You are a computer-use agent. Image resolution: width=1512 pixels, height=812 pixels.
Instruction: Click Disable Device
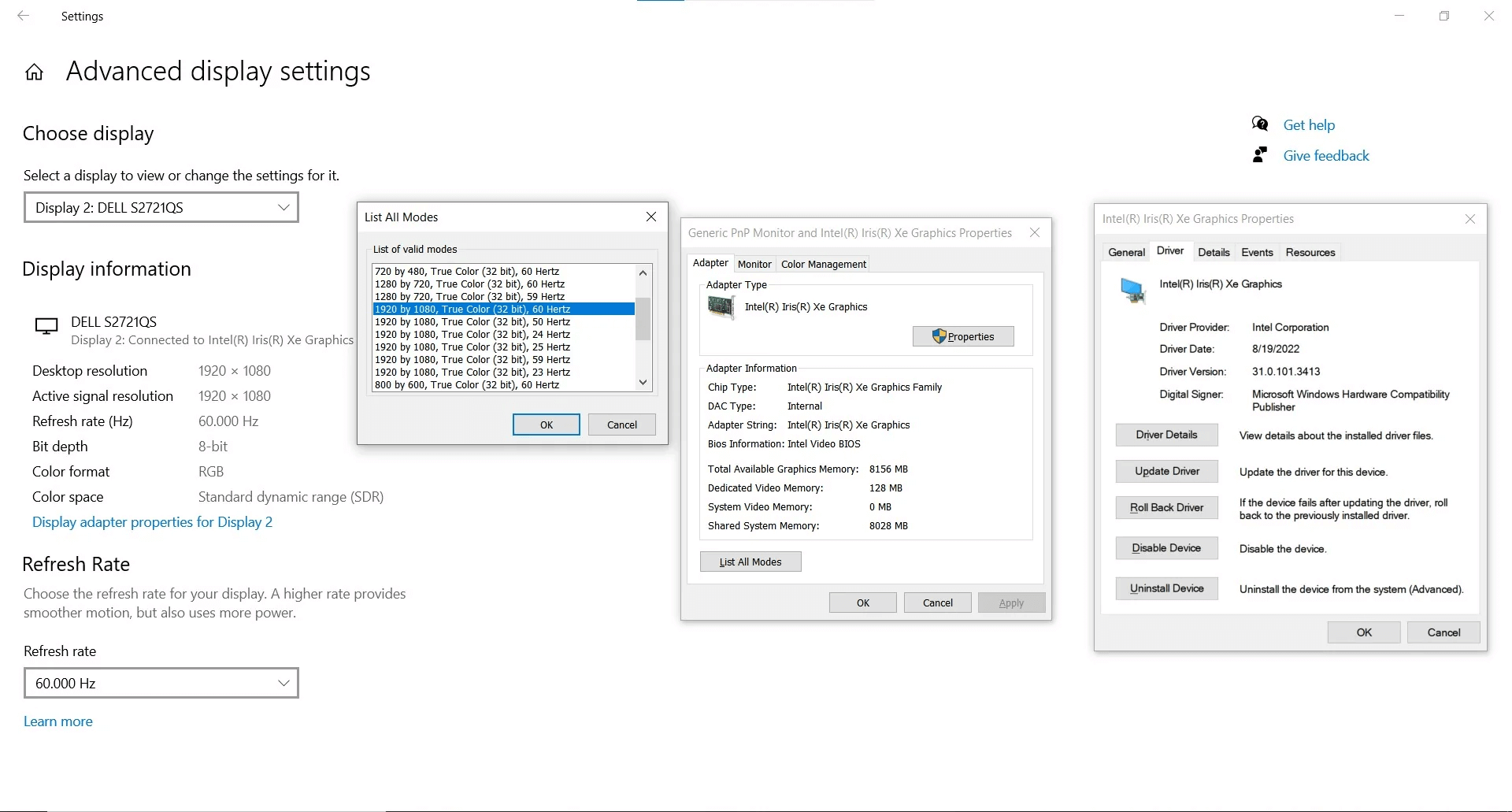pos(1167,548)
